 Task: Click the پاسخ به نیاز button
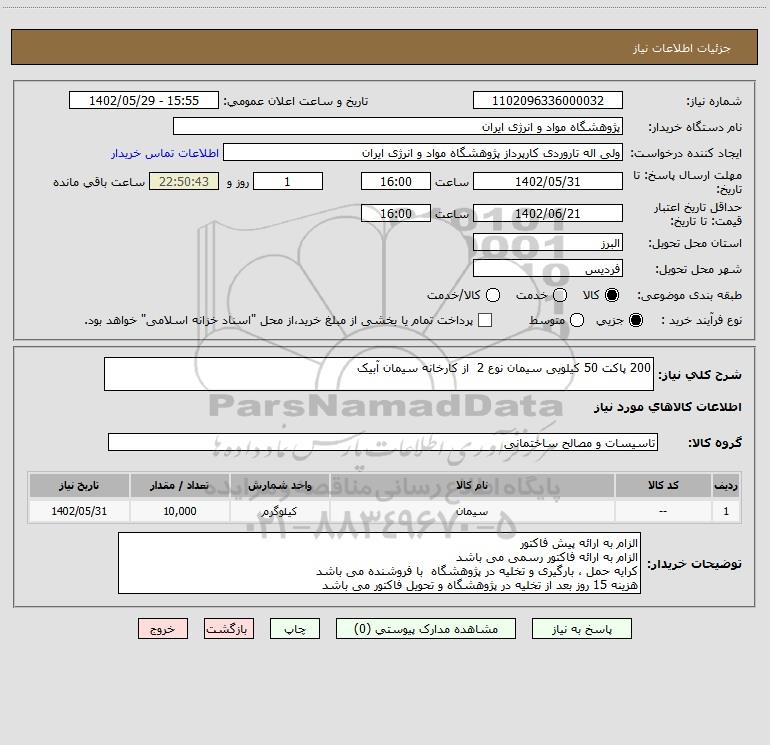pyautogui.click(x=582, y=629)
